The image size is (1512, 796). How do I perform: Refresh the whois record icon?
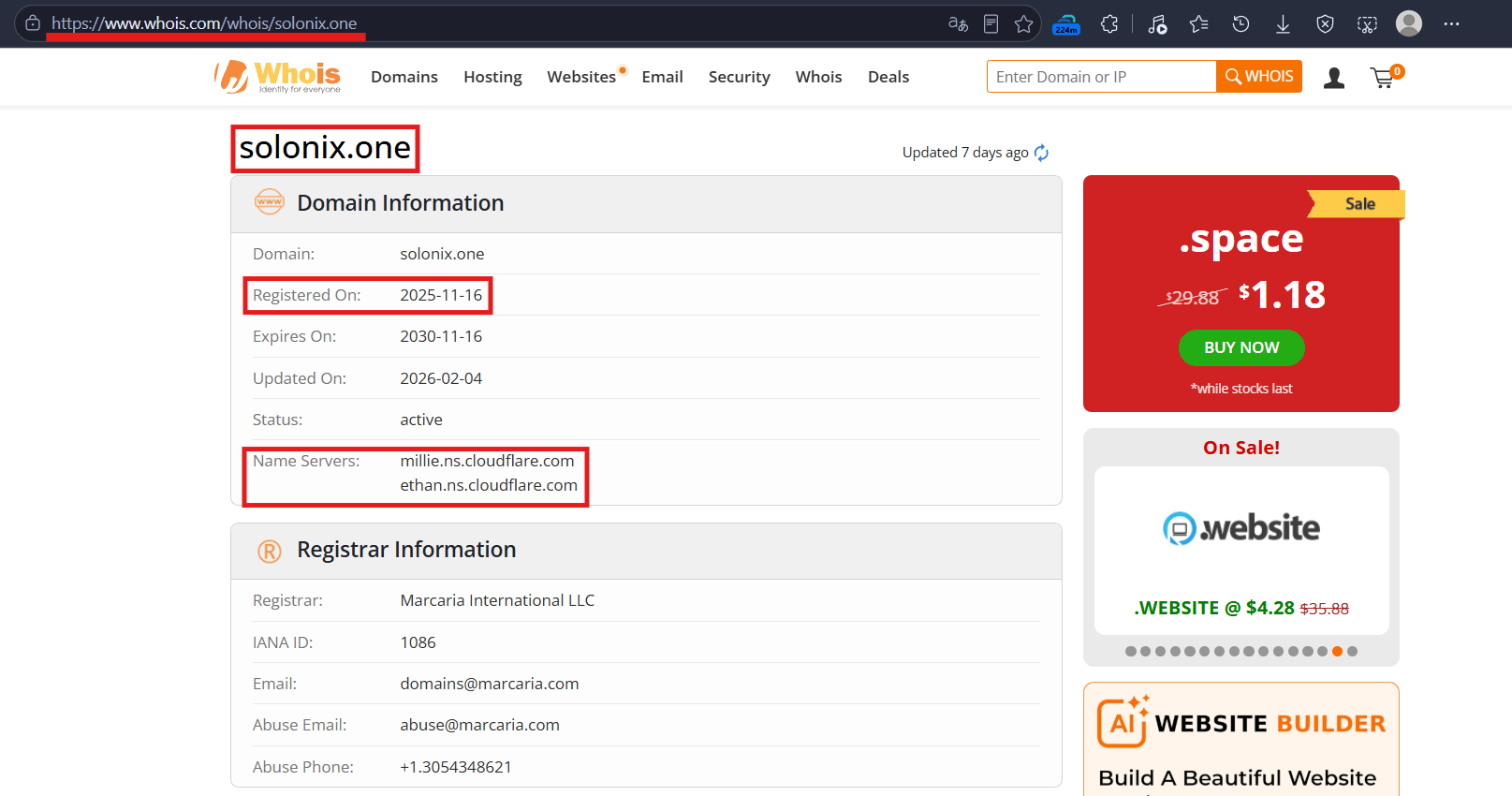point(1041,153)
